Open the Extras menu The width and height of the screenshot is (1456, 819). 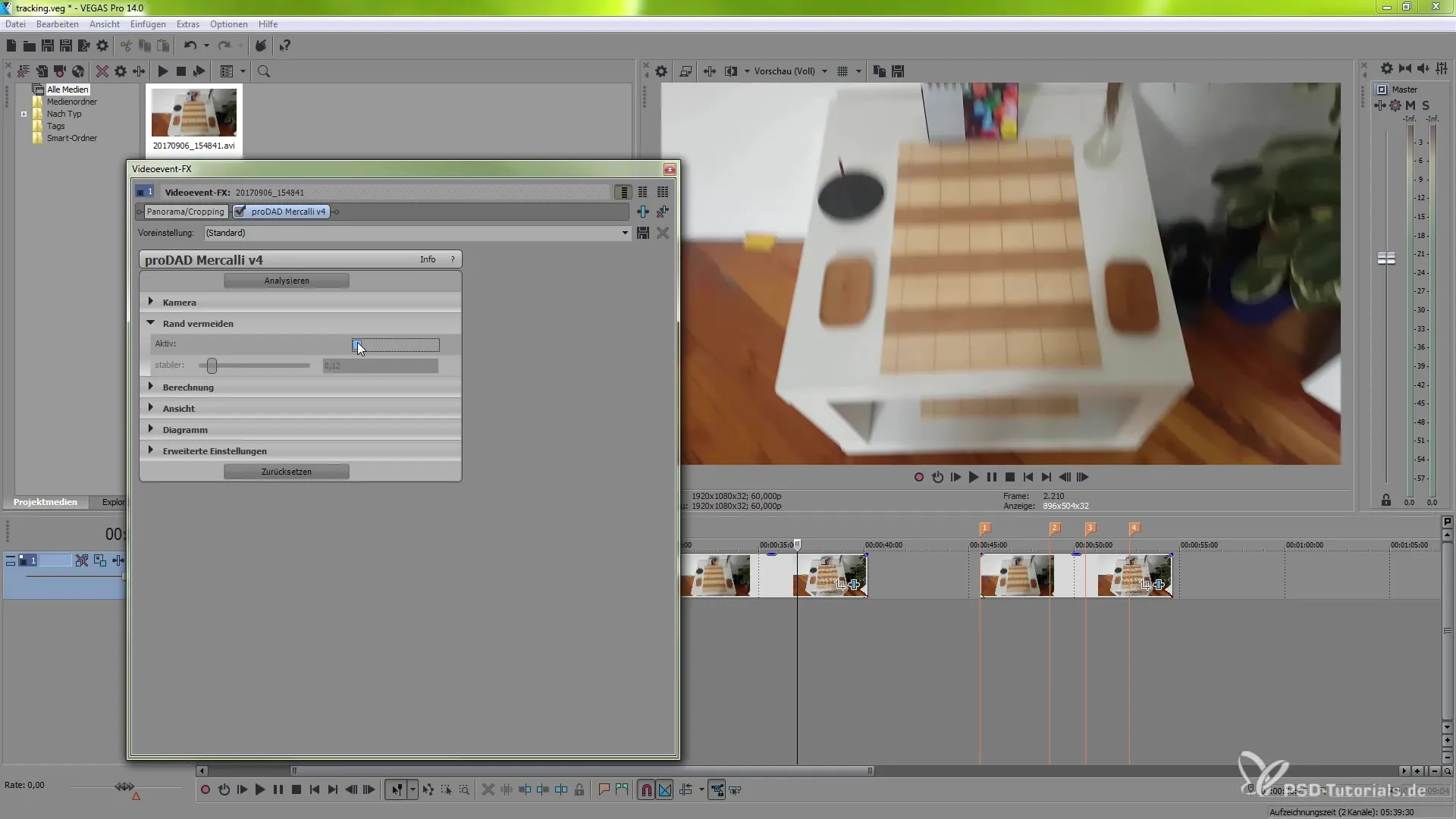tap(188, 24)
